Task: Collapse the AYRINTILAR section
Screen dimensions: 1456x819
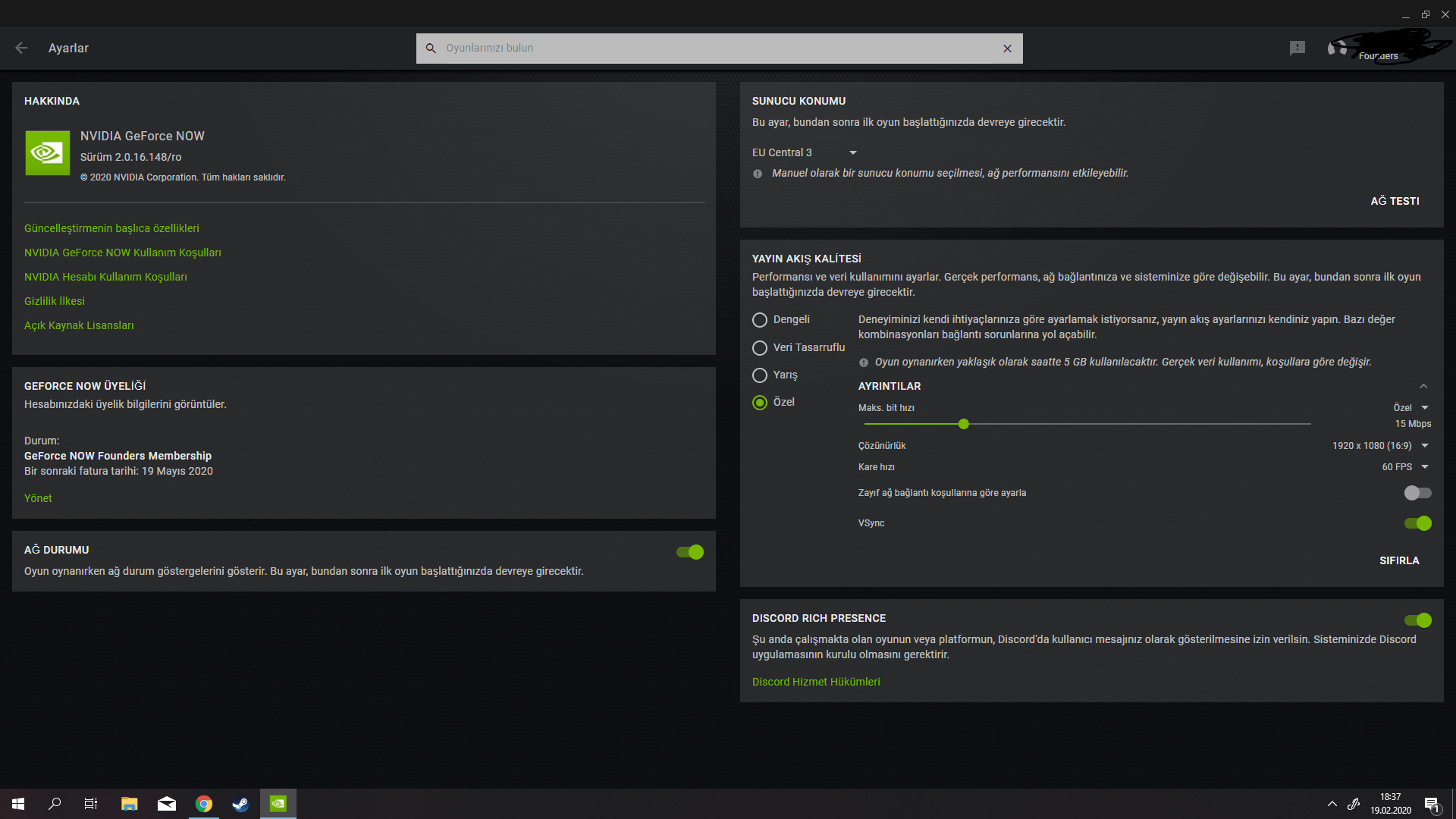Action: pyautogui.click(x=1423, y=386)
